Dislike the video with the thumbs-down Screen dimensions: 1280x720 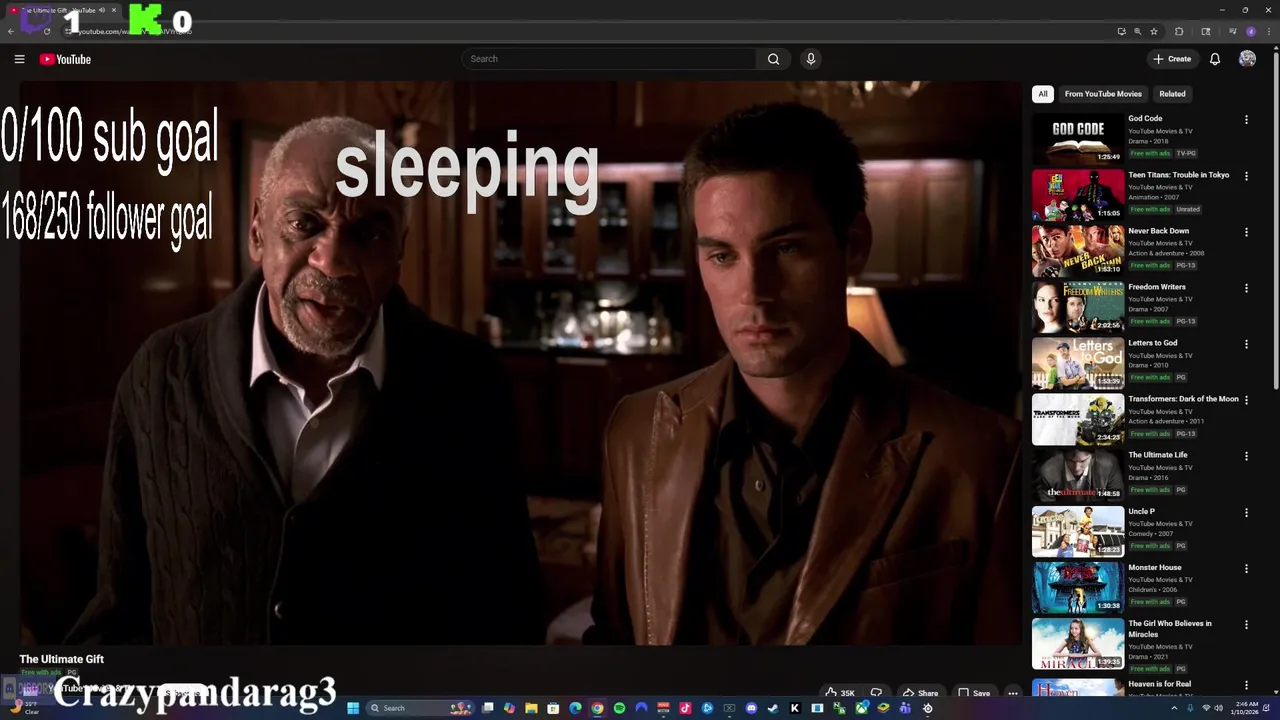coord(876,693)
